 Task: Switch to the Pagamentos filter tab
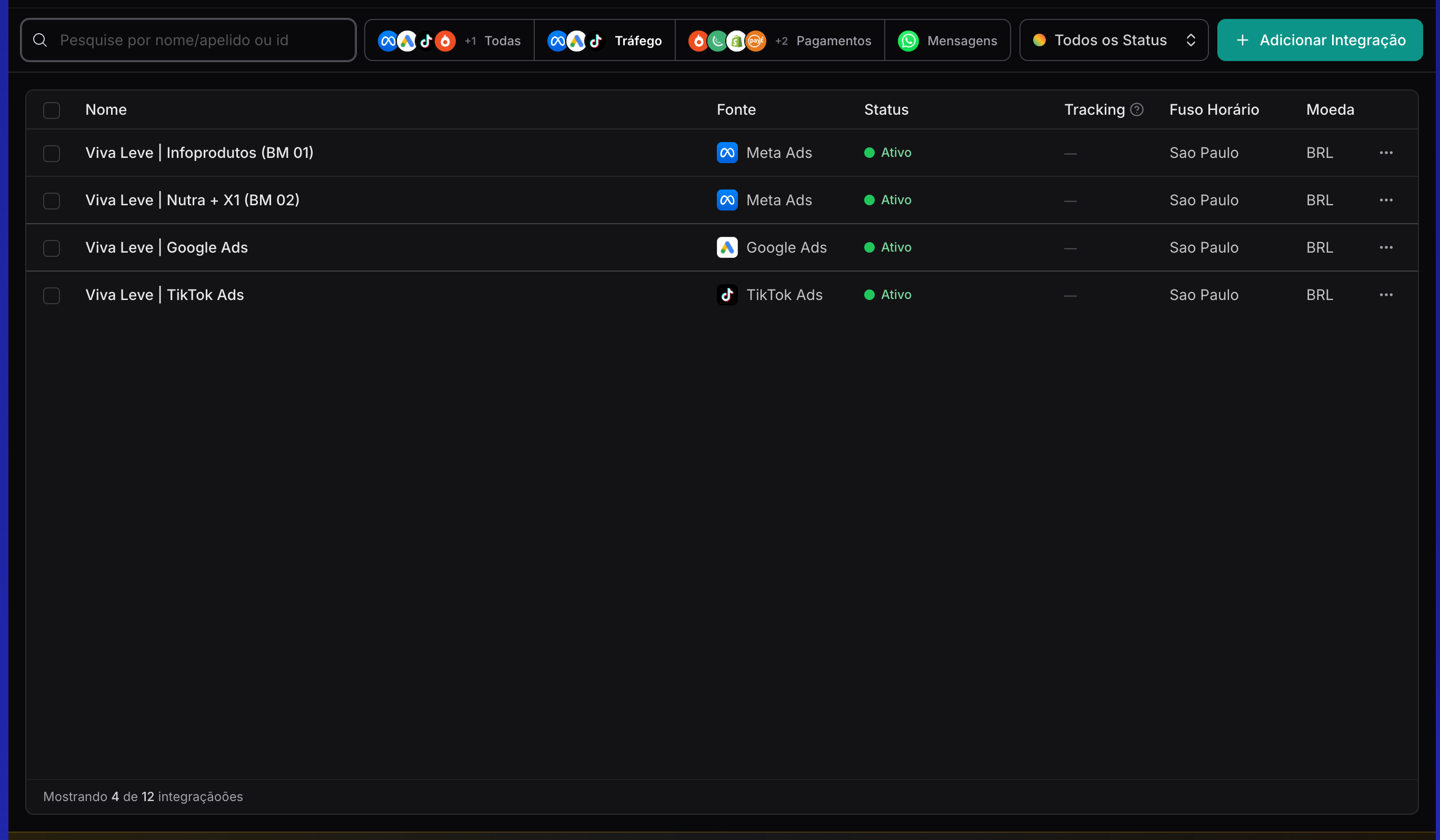(779, 41)
